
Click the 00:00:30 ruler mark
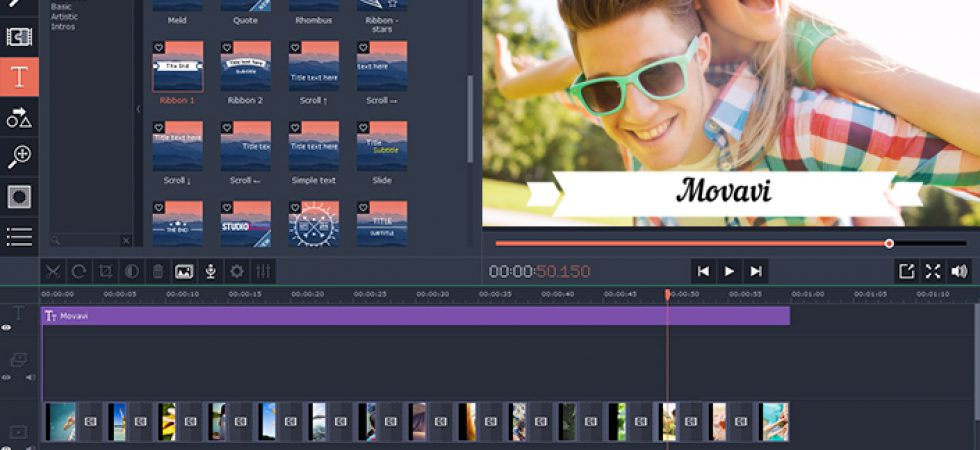(432, 294)
